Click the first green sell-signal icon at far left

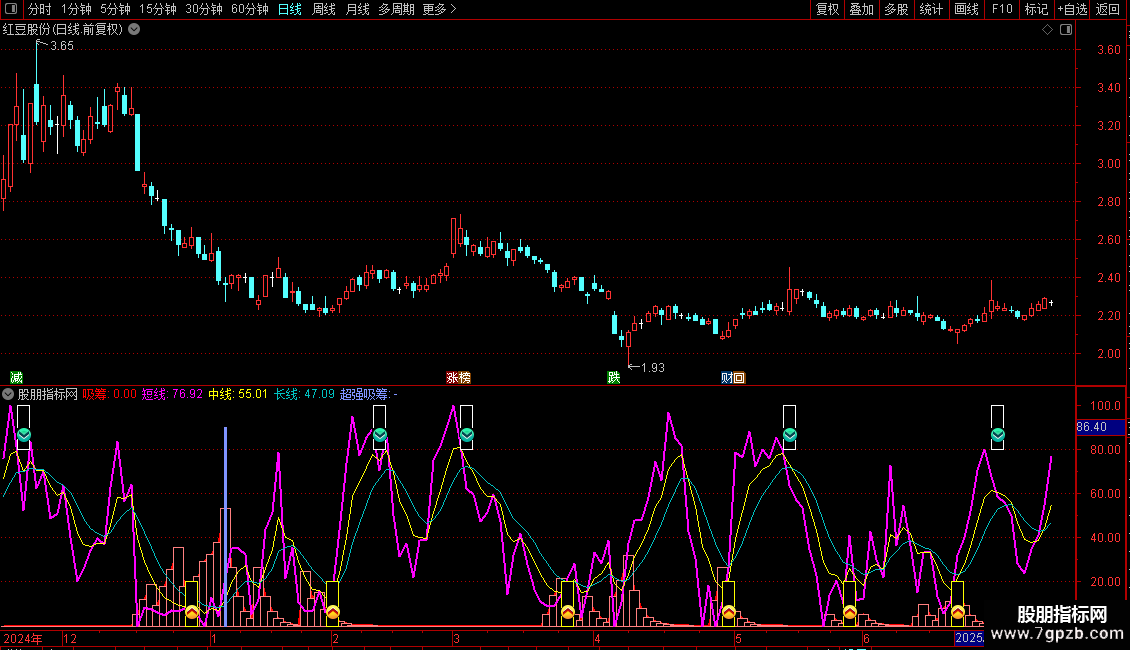[x=24, y=435]
